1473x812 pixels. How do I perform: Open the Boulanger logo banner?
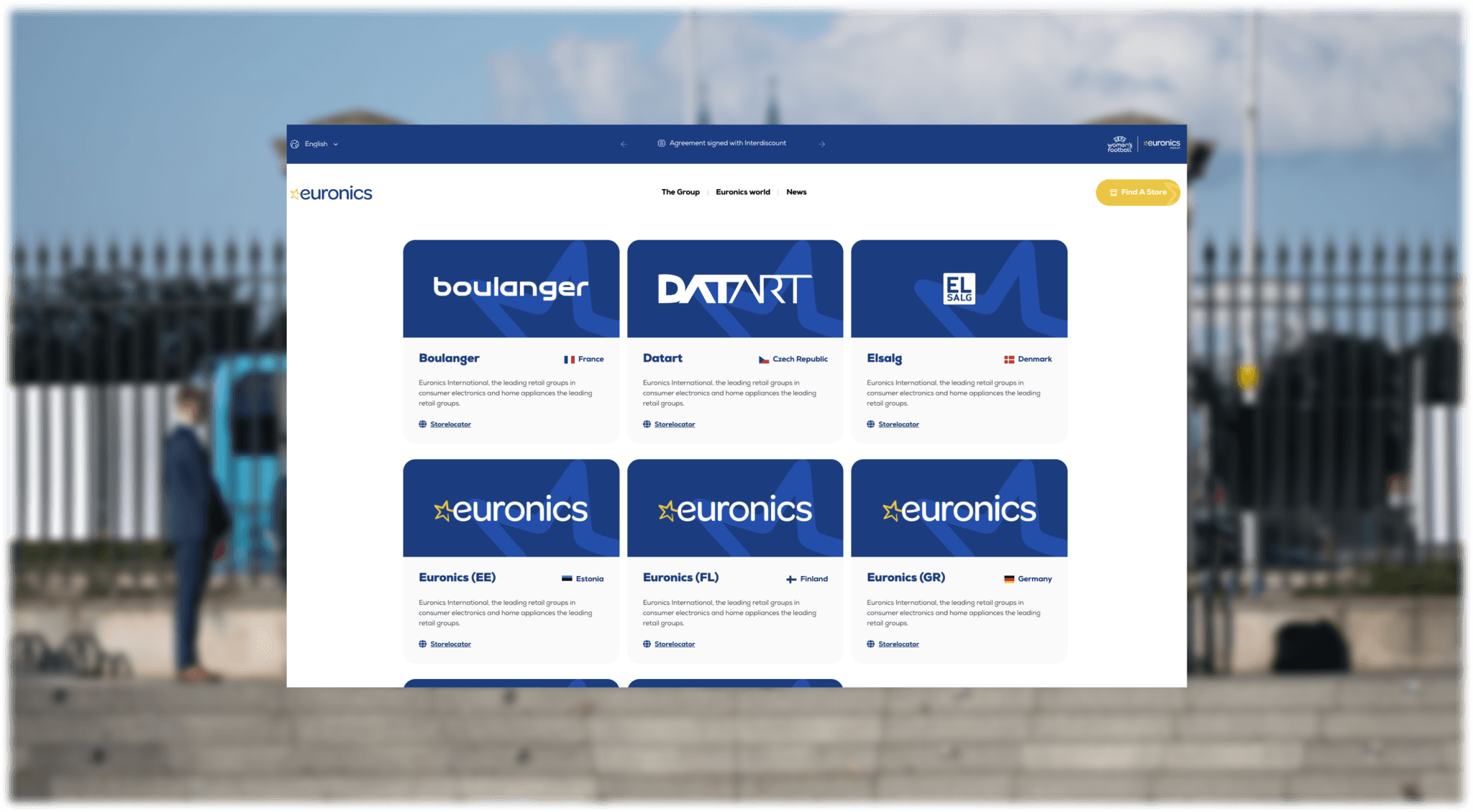[511, 288]
